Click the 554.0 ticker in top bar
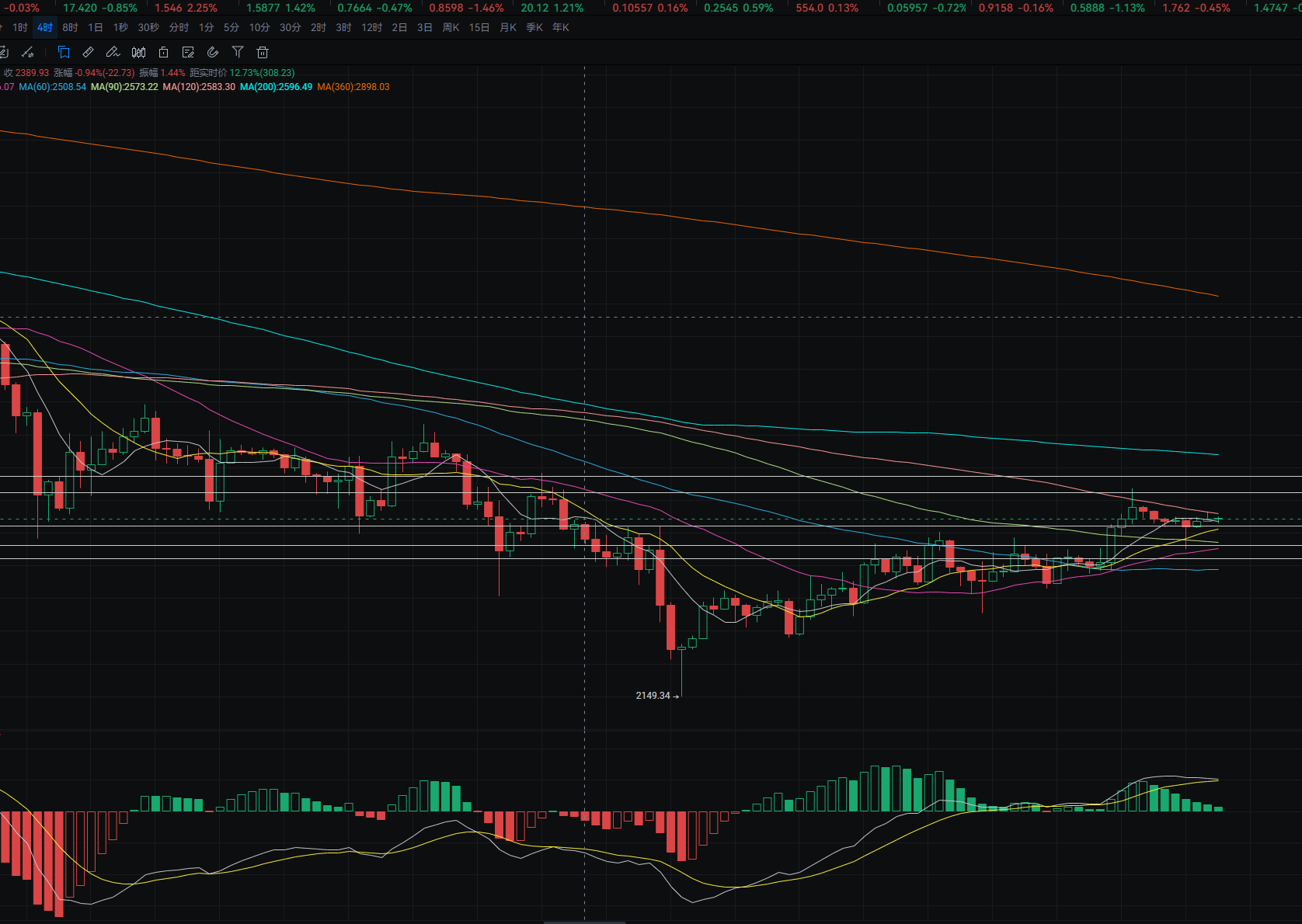The width and height of the screenshot is (1302, 924). coord(827,8)
